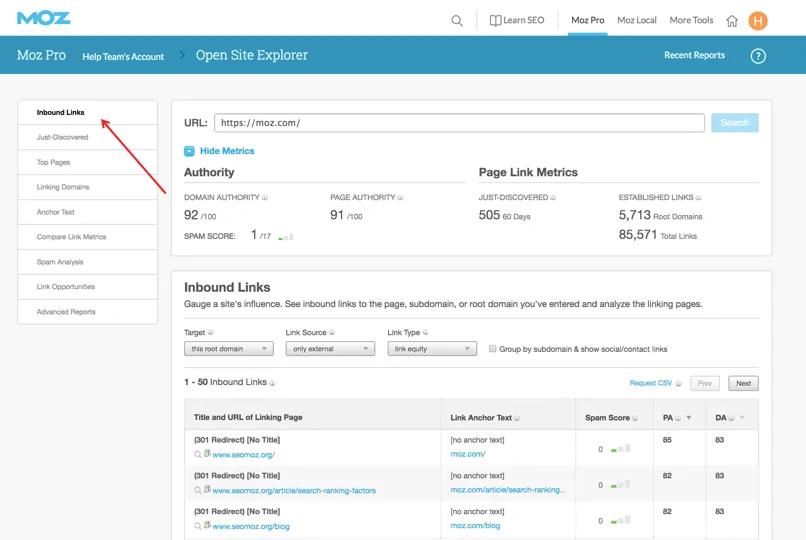Click the Request CSV info icon
The height and width of the screenshot is (540, 806).
point(679,384)
